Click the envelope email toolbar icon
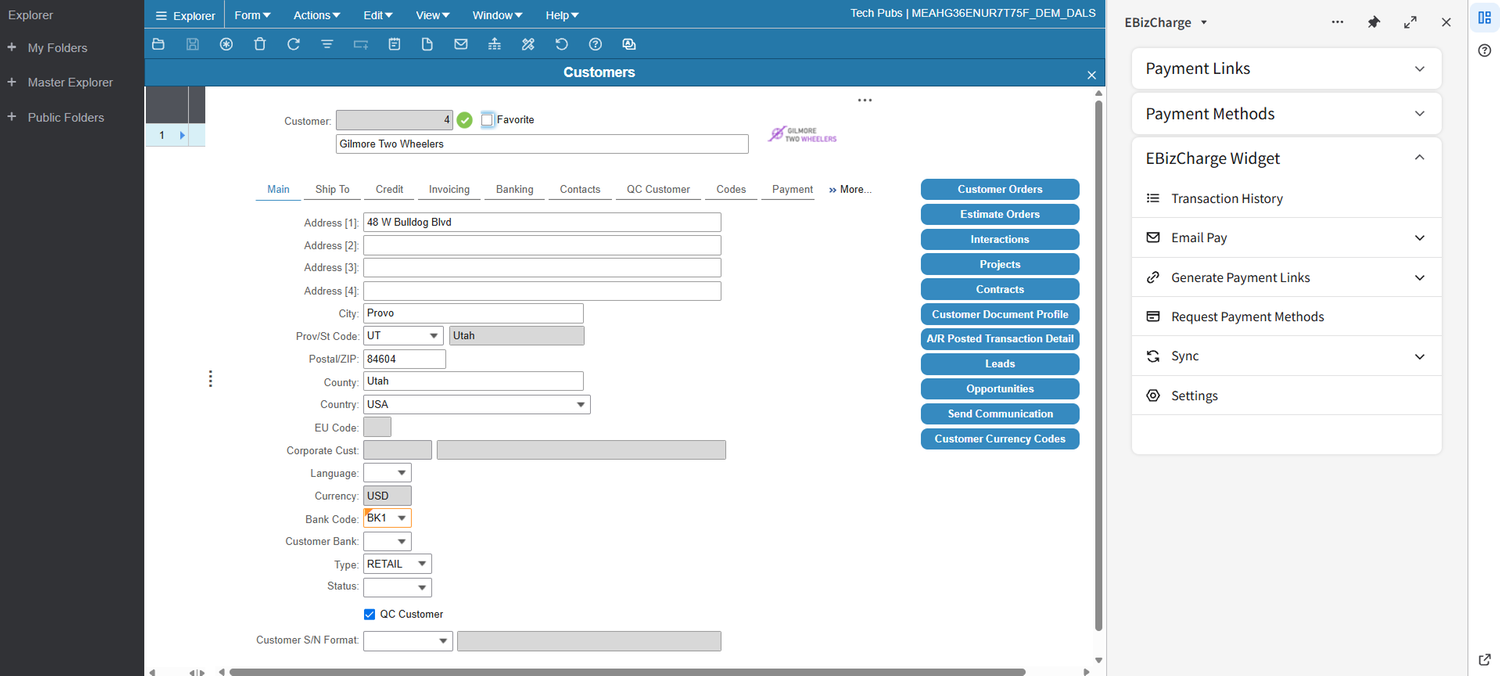 pyautogui.click(x=461, y=44)
